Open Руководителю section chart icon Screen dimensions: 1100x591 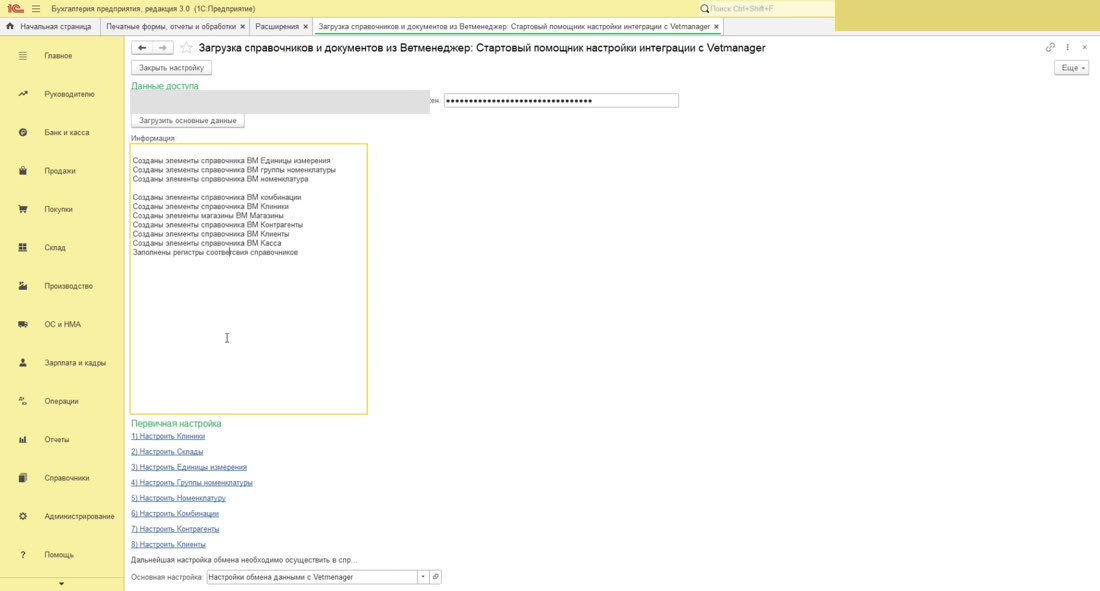coord(22,94)
